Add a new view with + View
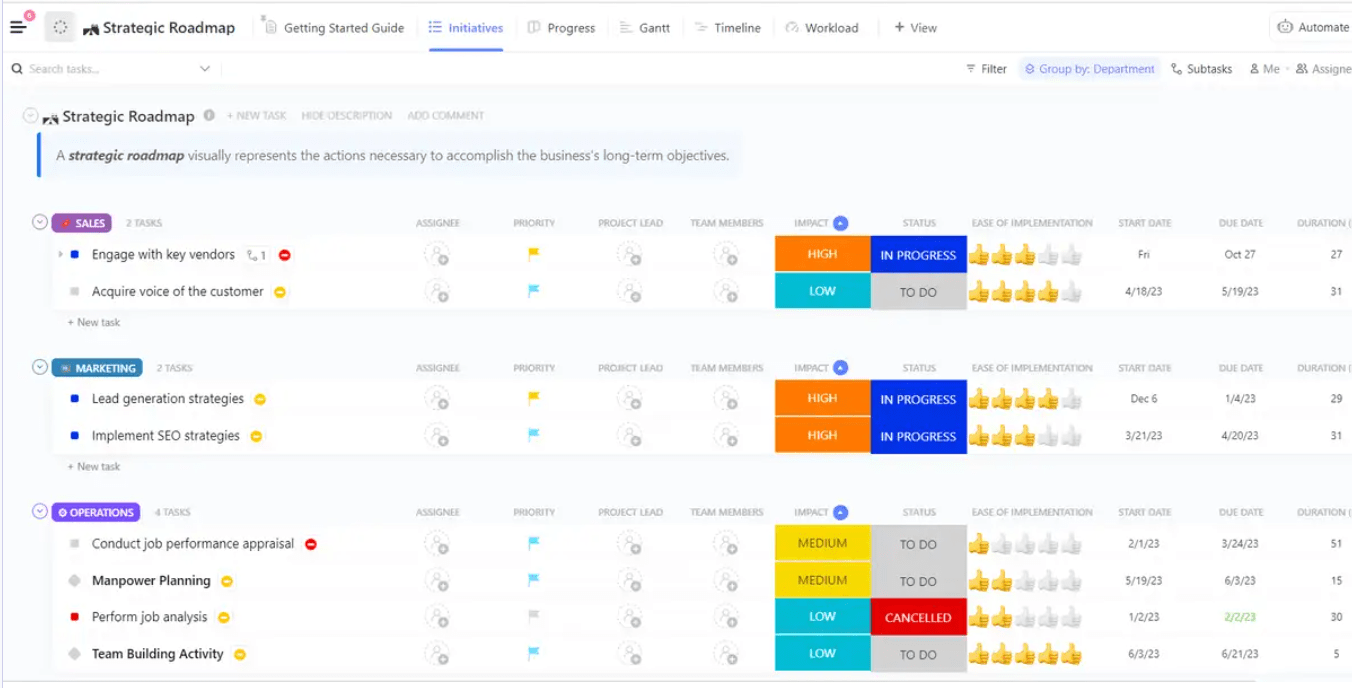Screen dimensions: 1352x688 point(915,28)
